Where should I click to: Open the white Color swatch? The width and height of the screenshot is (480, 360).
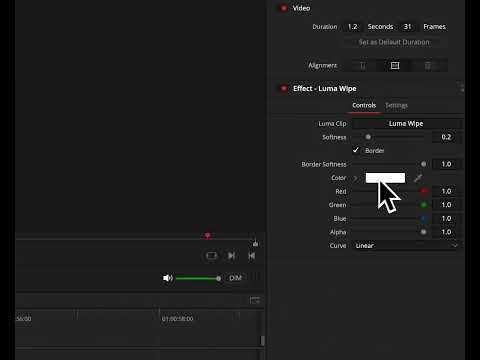385,178
